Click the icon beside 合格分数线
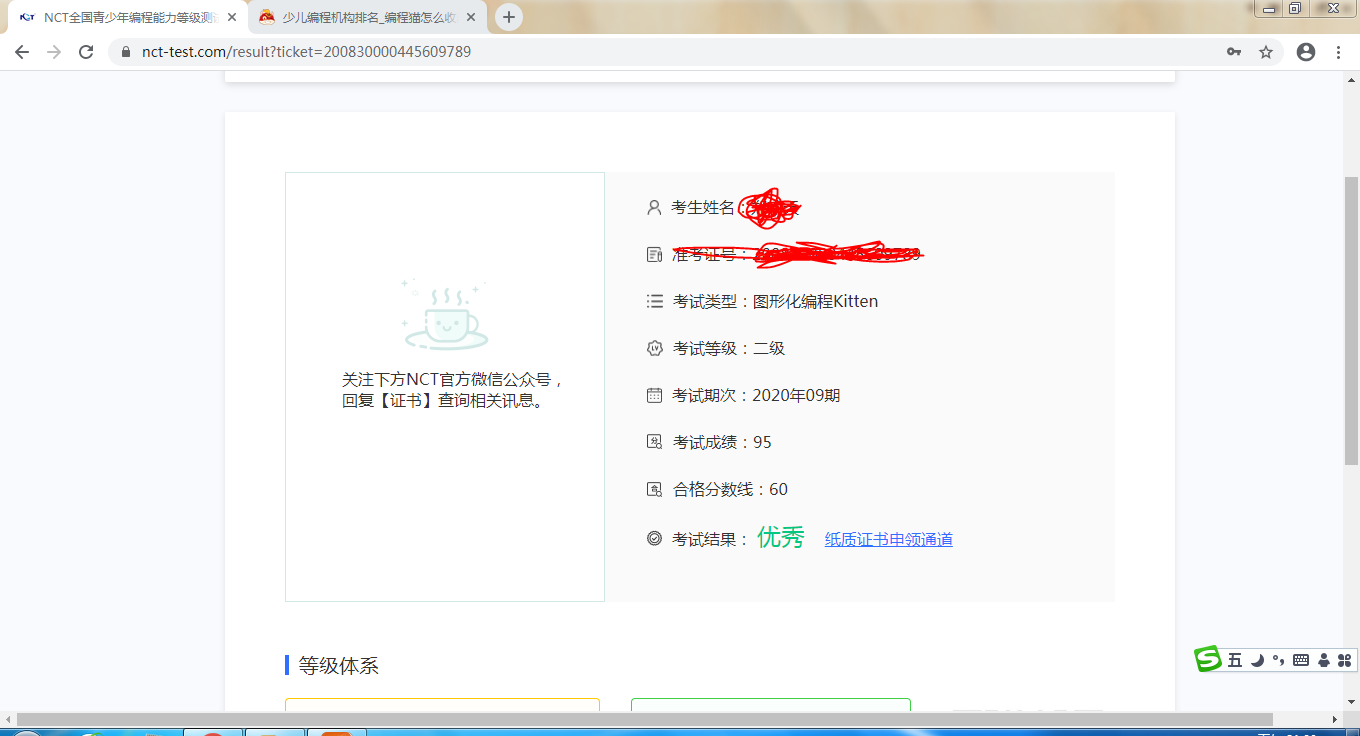This screenshot has height=736, width=1360. [654, 489]
